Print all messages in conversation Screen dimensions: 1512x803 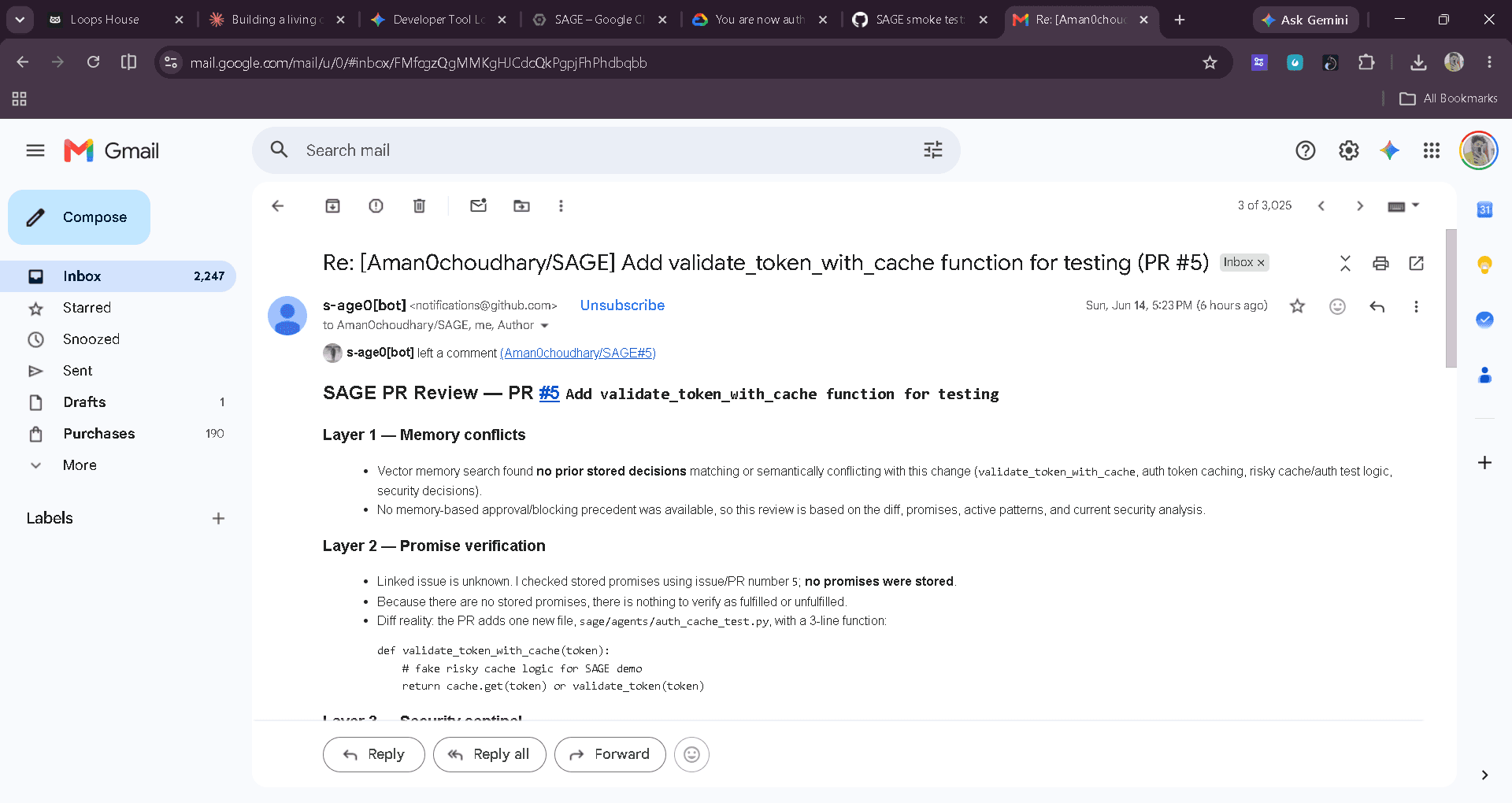[1380, 264]
